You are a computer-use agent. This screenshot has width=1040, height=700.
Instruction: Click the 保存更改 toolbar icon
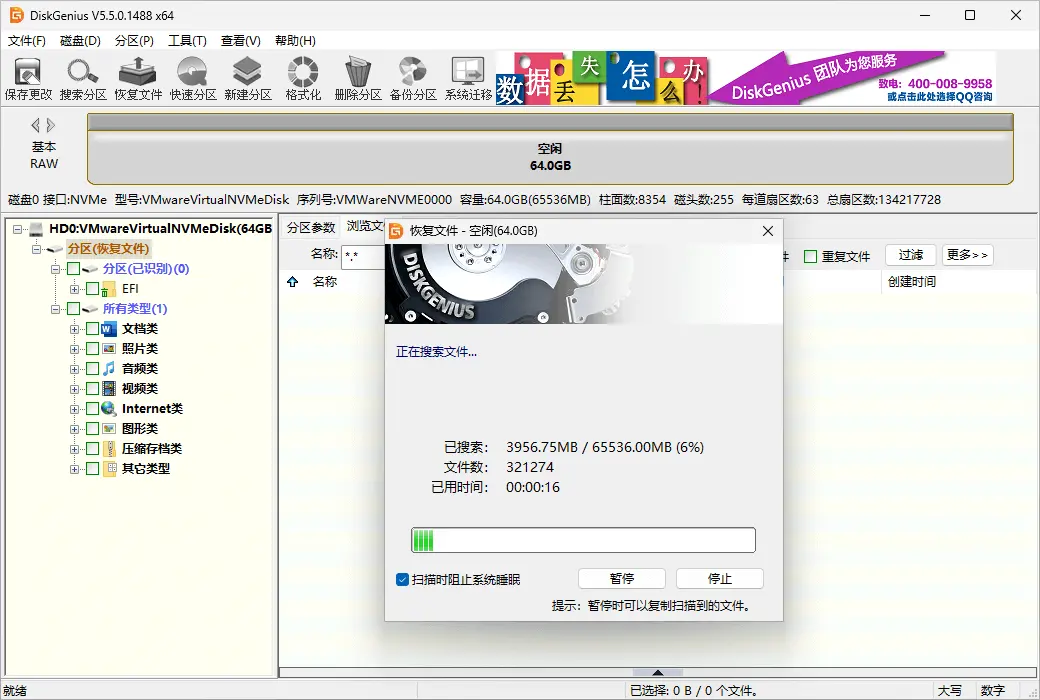coord(28,78)
